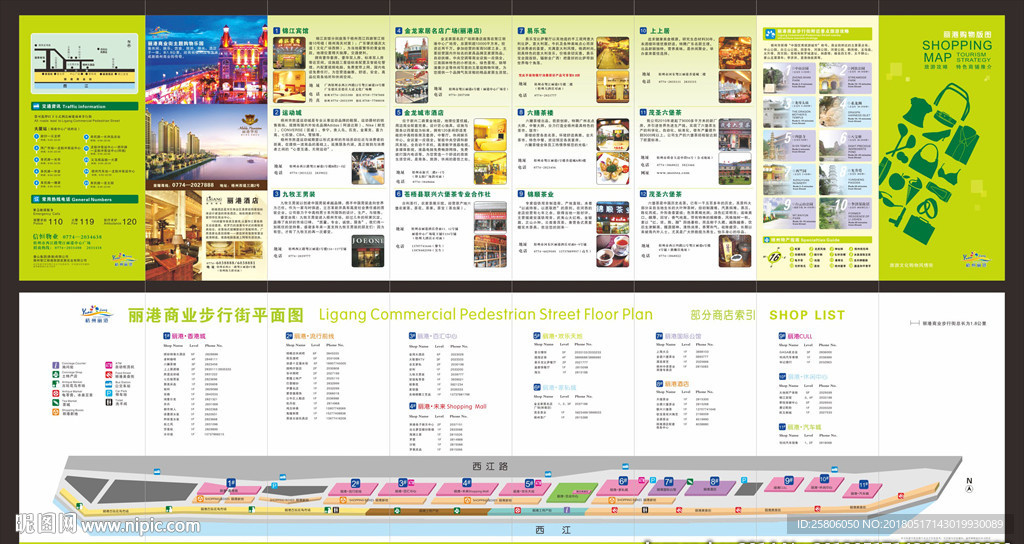The width and height of the screenshot is (1024, 544).
Task: Click the 1# 丽港·香港城 shop list heading
Action: [185, 335]
